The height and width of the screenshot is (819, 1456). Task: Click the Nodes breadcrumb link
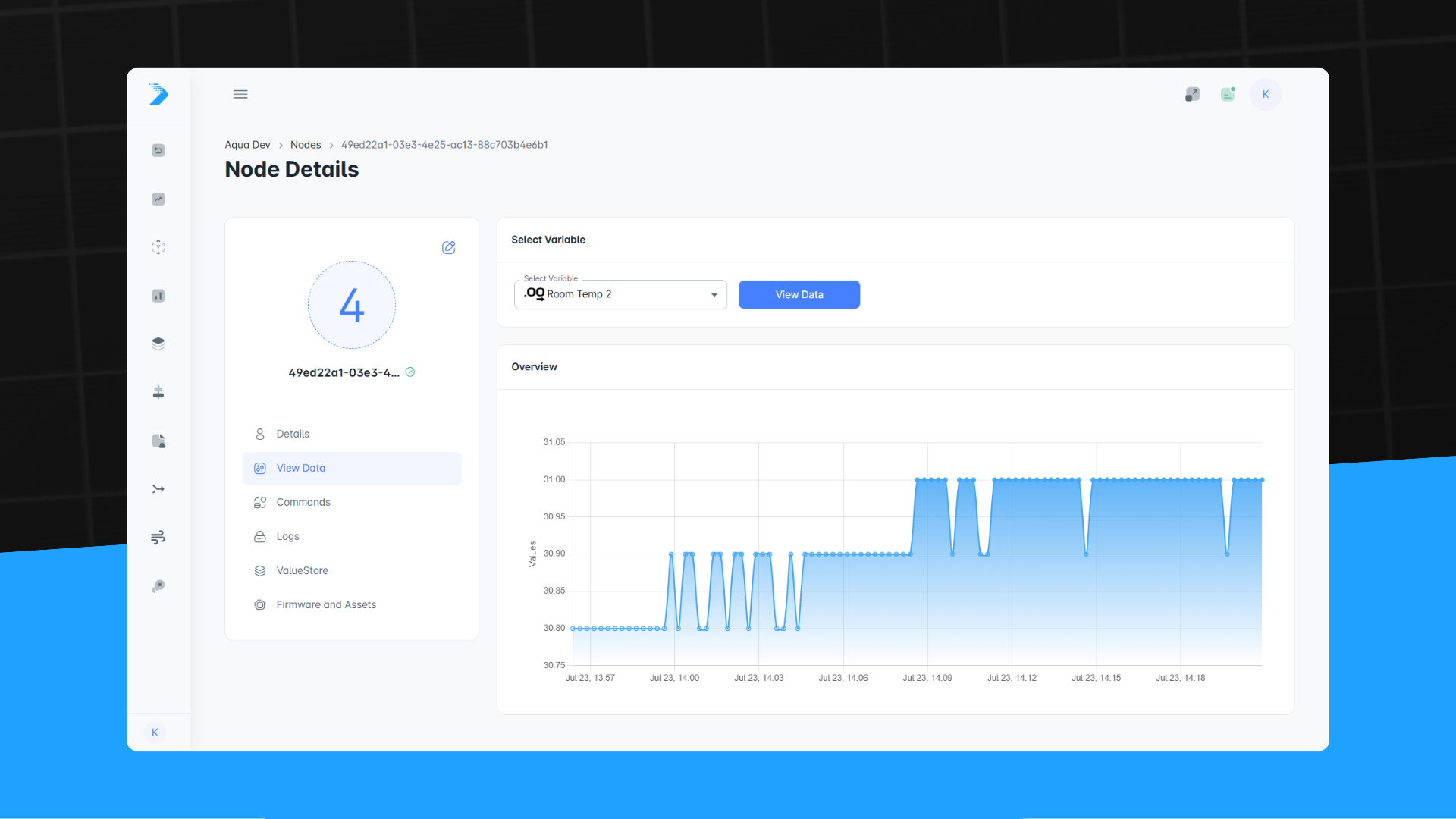coord(306,145)
